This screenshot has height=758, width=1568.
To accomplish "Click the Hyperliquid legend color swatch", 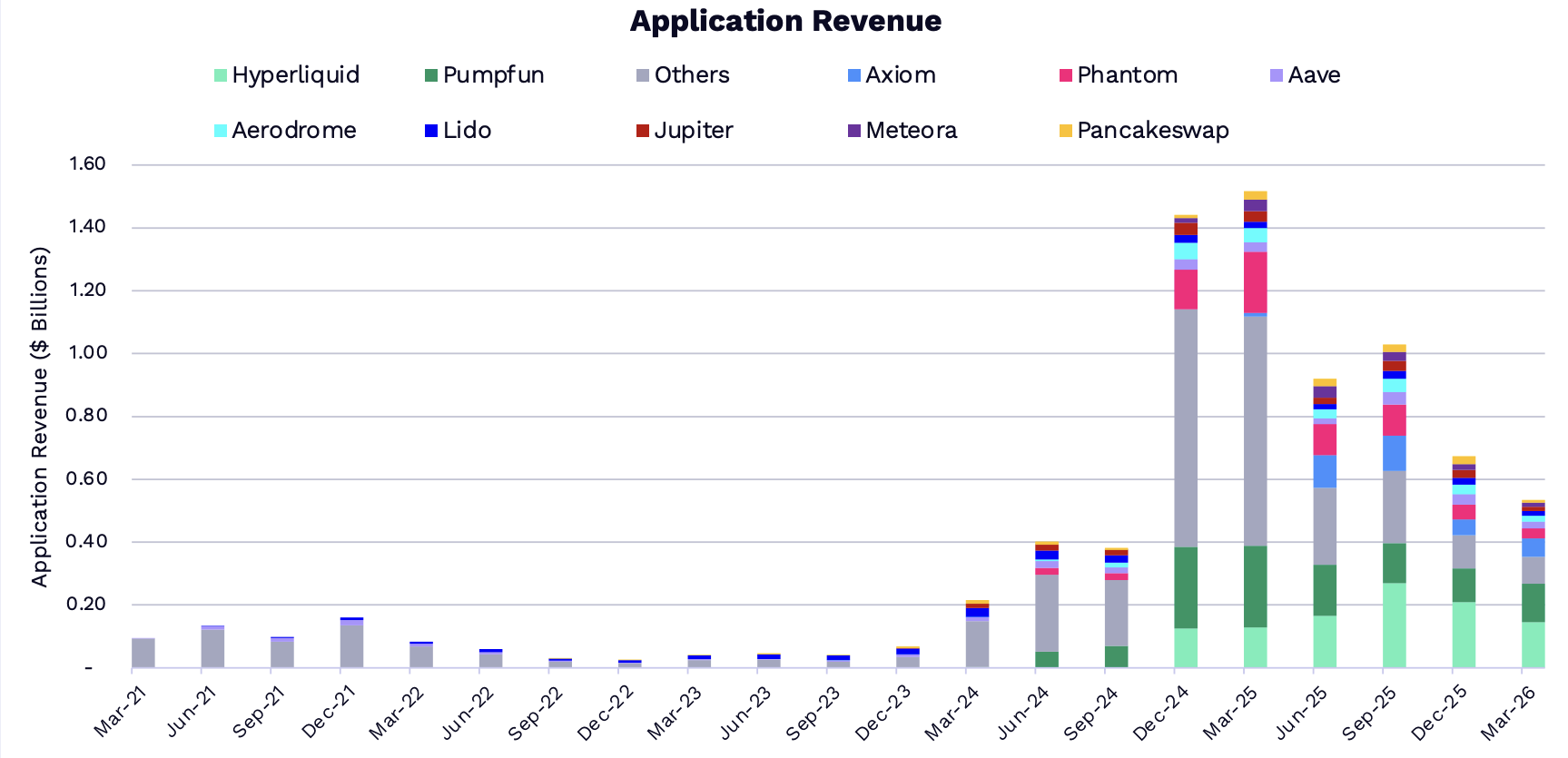I will tap(220, 75).
